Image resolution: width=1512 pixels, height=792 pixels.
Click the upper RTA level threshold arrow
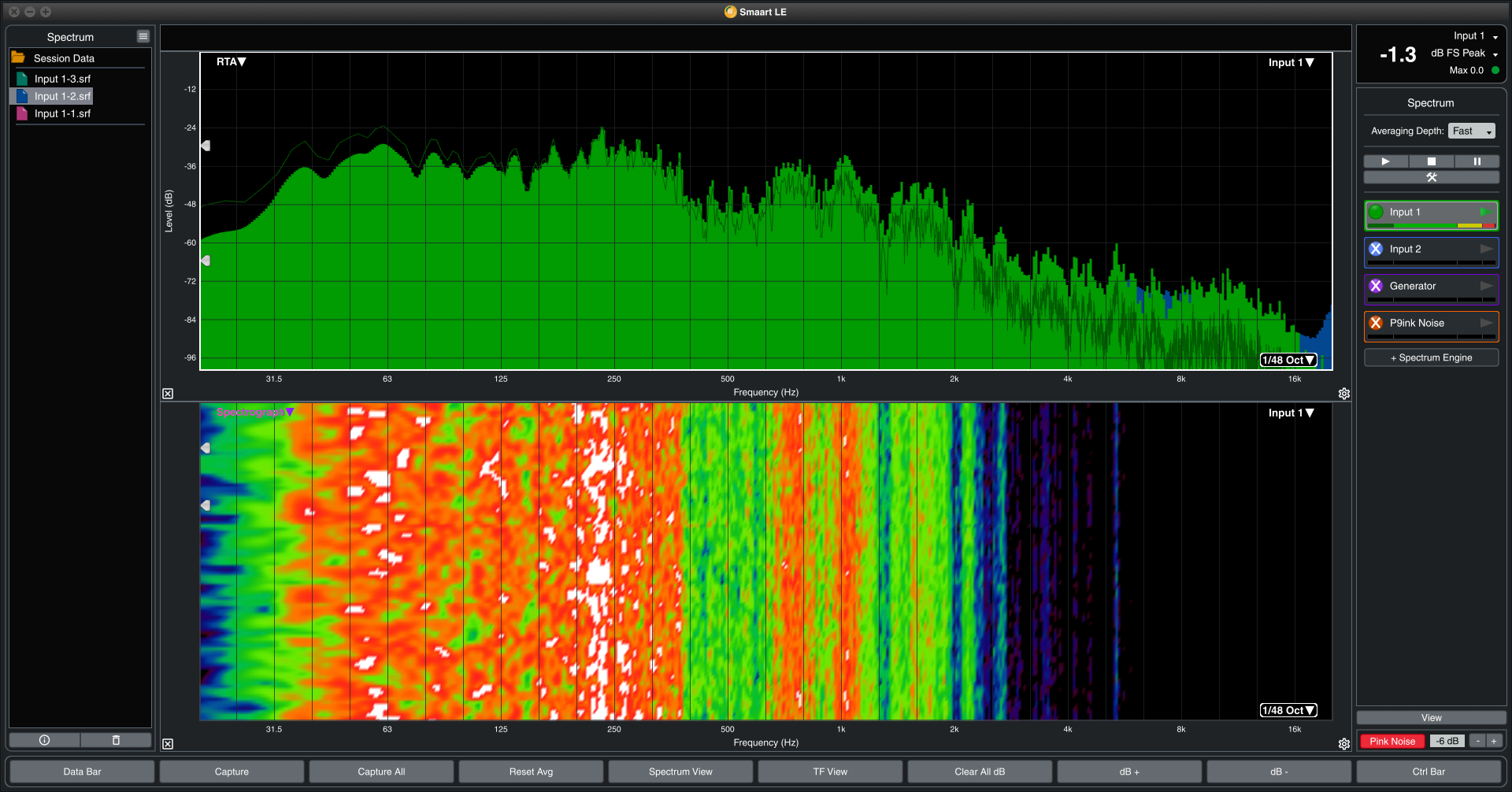206,146
